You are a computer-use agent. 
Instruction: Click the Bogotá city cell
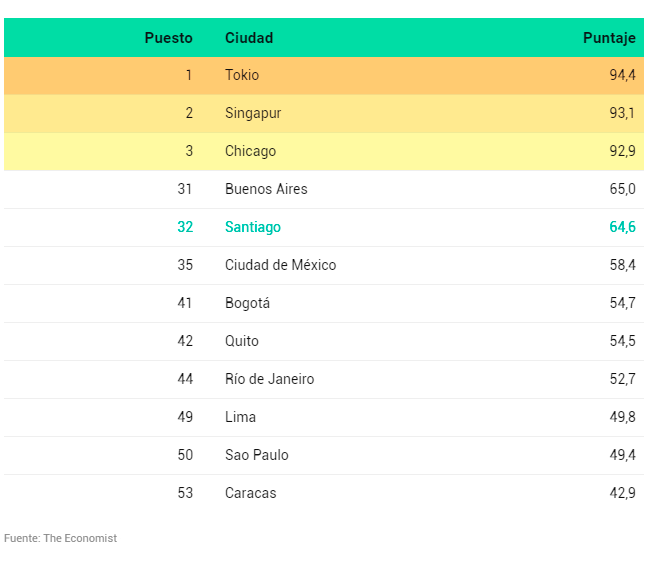247,303
